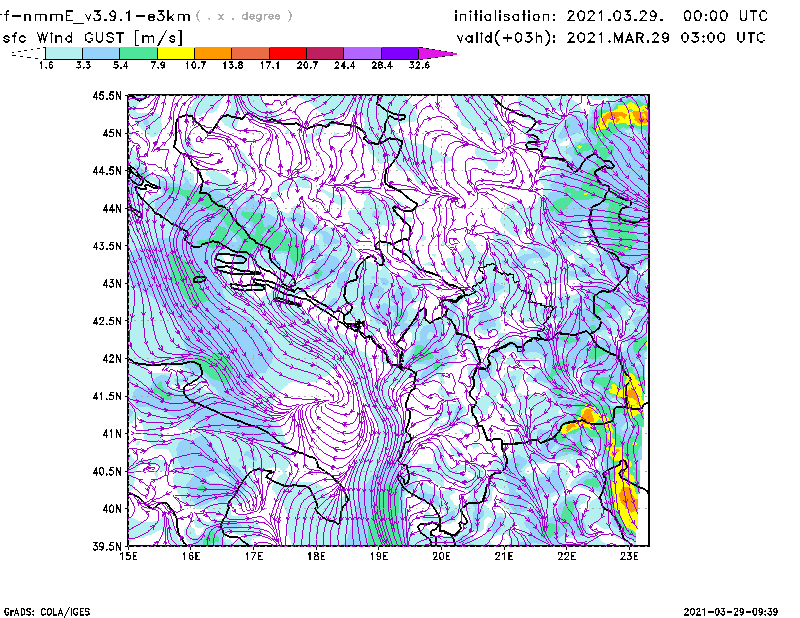Click the 41N latitude label
The width and height of the screenshot is (800, 618).
(112, 434)
